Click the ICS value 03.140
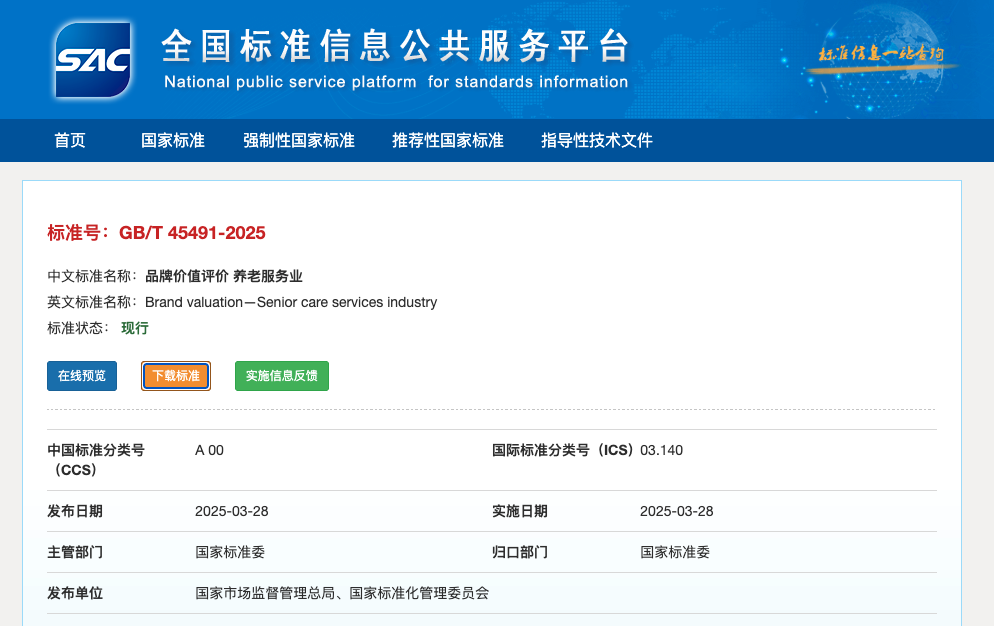The width and height of the screenshot is (994, 626). click(662, 450)
